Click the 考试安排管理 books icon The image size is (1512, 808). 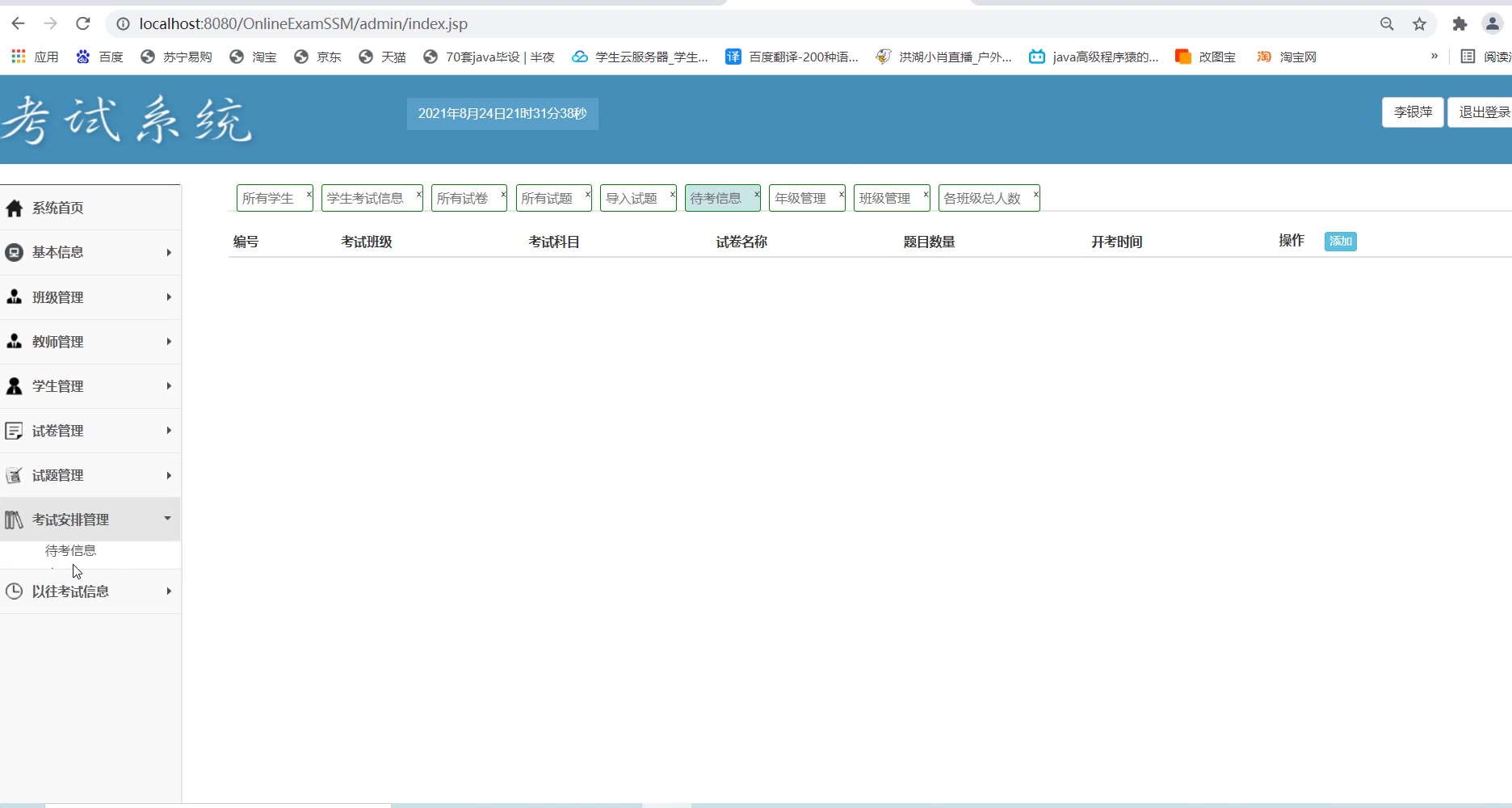(14, 520)
